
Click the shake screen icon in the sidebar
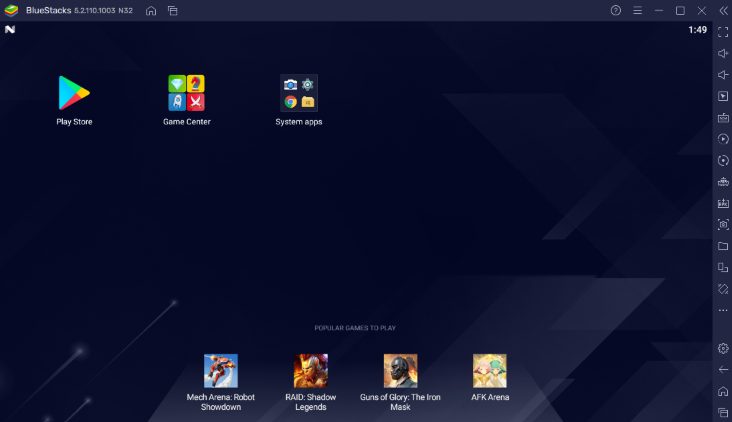pos(723,289)
